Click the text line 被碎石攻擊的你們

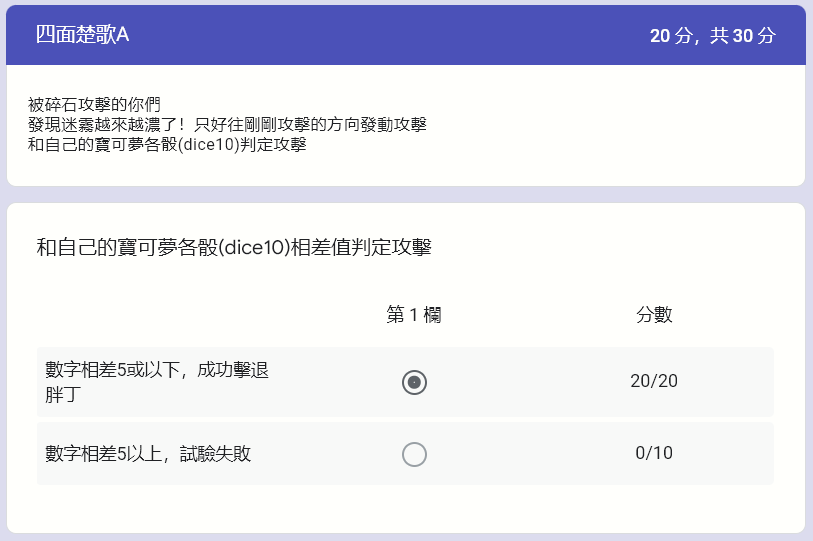point(94,104)
